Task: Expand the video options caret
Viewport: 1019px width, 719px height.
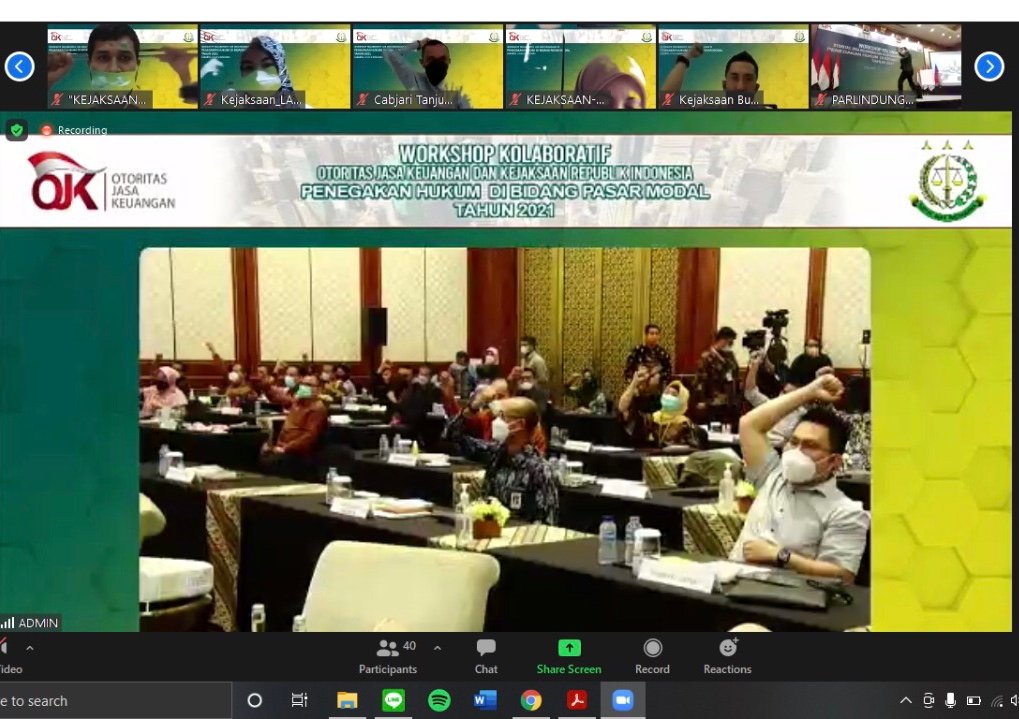Action: point(29,648)
